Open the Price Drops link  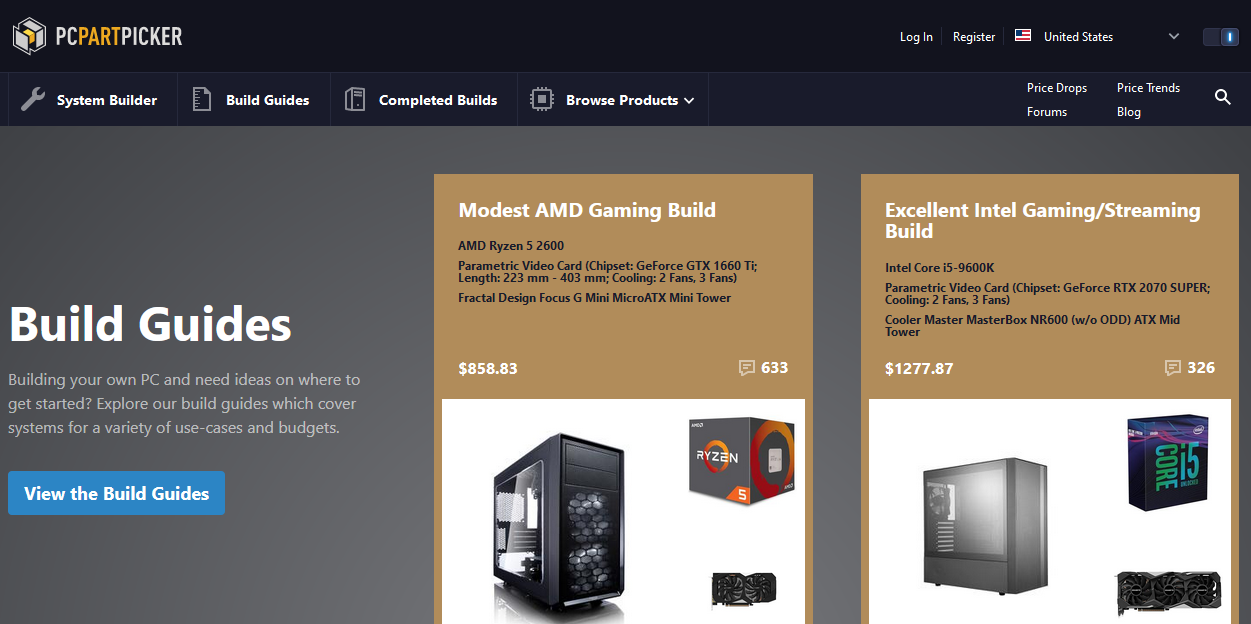click(1057, 88)
